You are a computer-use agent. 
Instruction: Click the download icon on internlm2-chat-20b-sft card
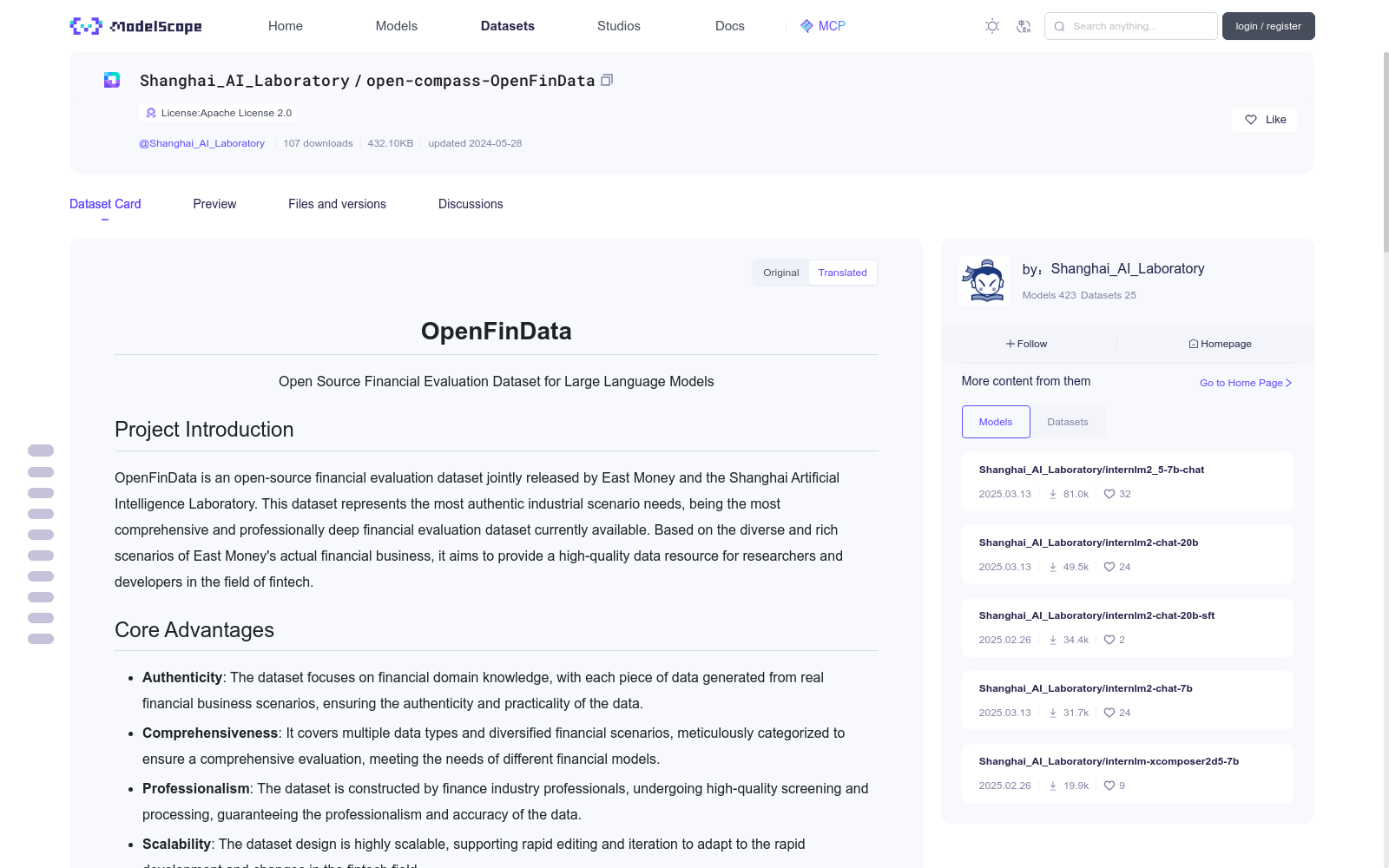[1053, 640]
